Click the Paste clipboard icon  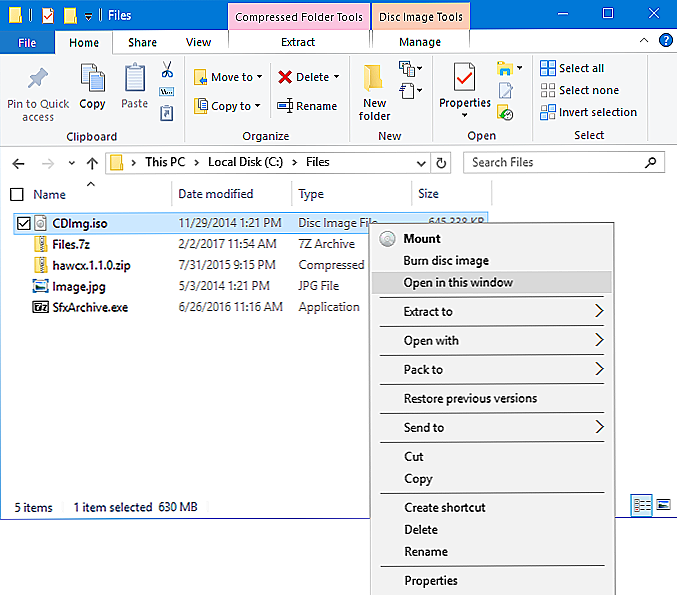[134, 79]
